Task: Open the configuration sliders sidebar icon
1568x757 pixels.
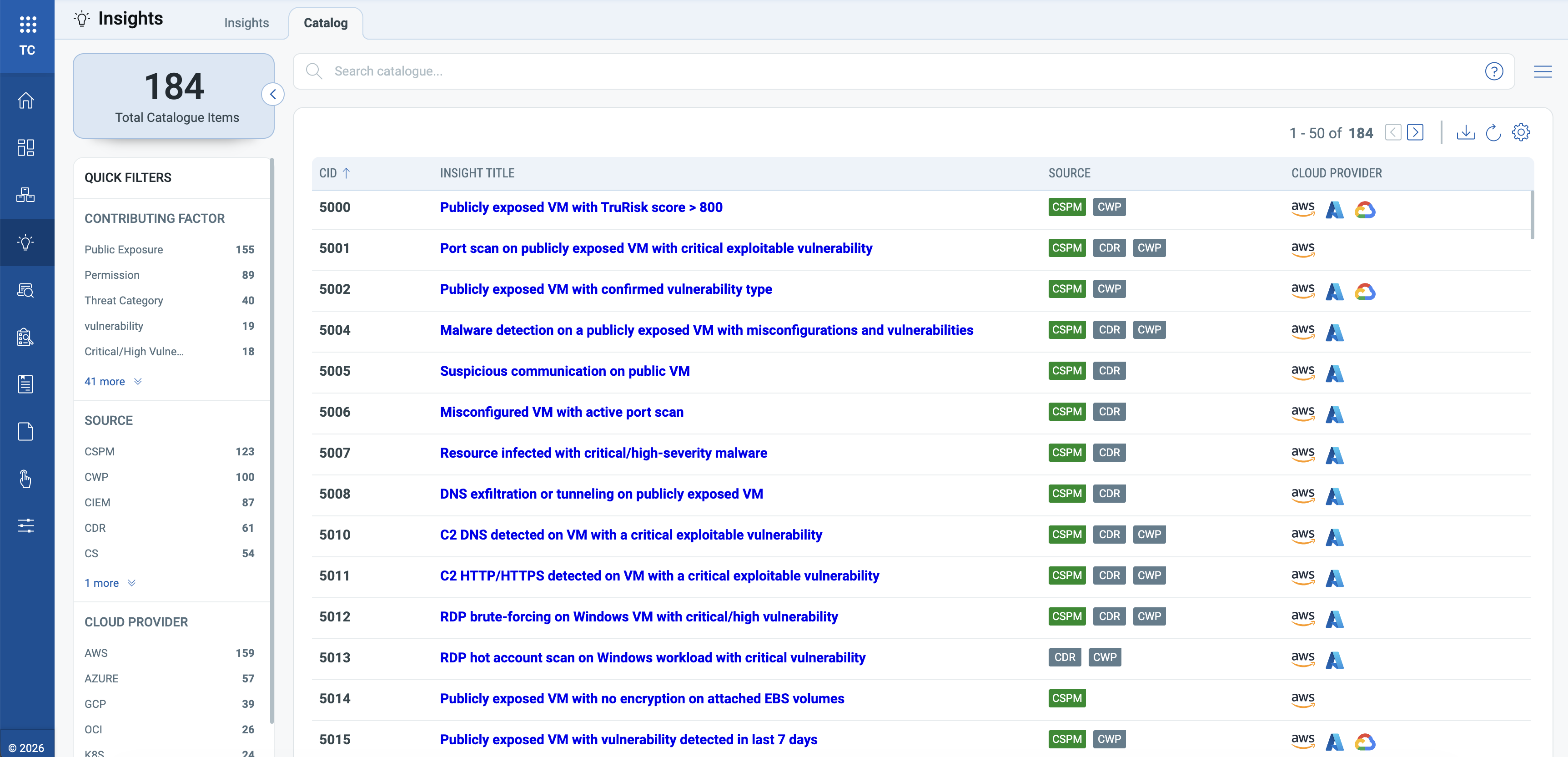Action: coord(25,525)
